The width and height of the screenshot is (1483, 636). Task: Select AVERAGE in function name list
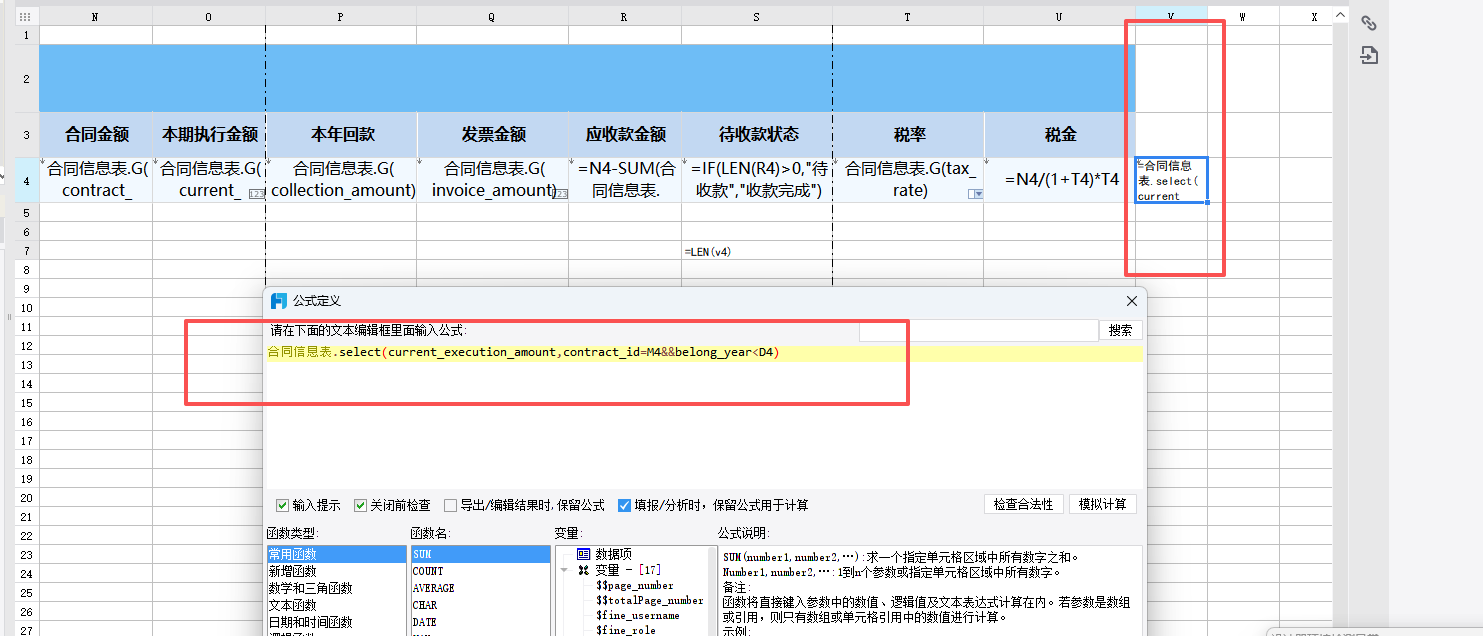click(480, 588)
